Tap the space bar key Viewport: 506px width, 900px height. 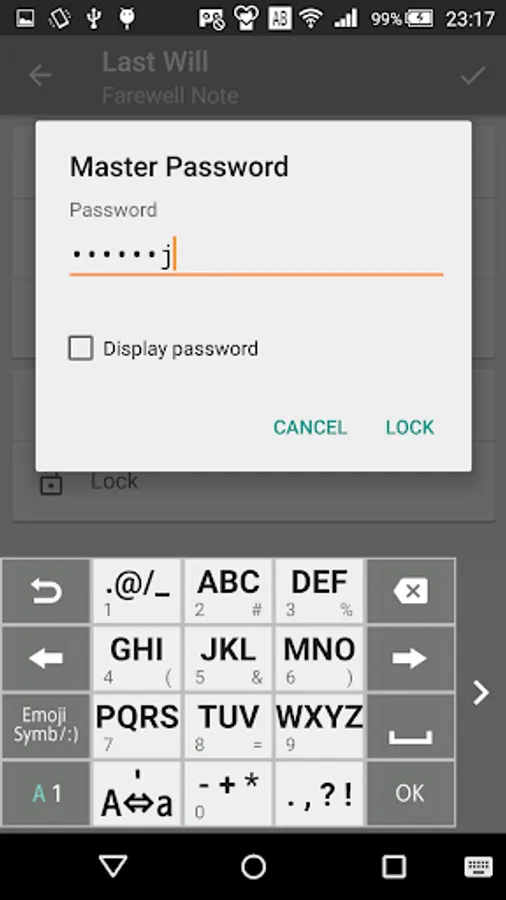tap(411, 726)
